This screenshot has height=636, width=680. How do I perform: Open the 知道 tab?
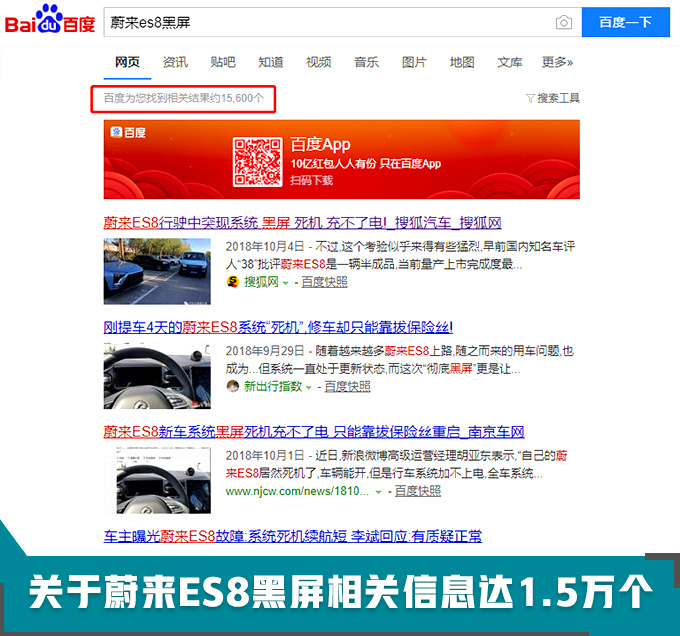271,62
